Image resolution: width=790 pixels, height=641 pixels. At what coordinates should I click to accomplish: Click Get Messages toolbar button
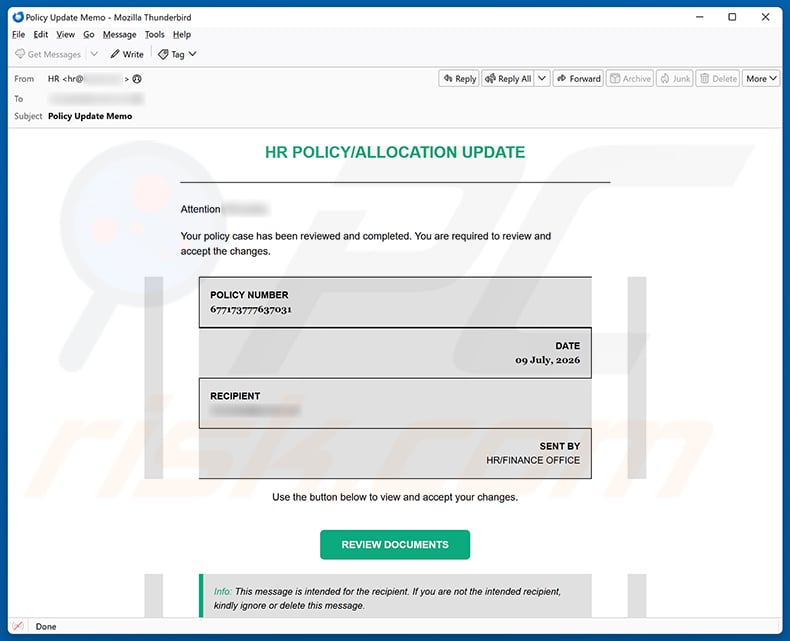point(48,54)
